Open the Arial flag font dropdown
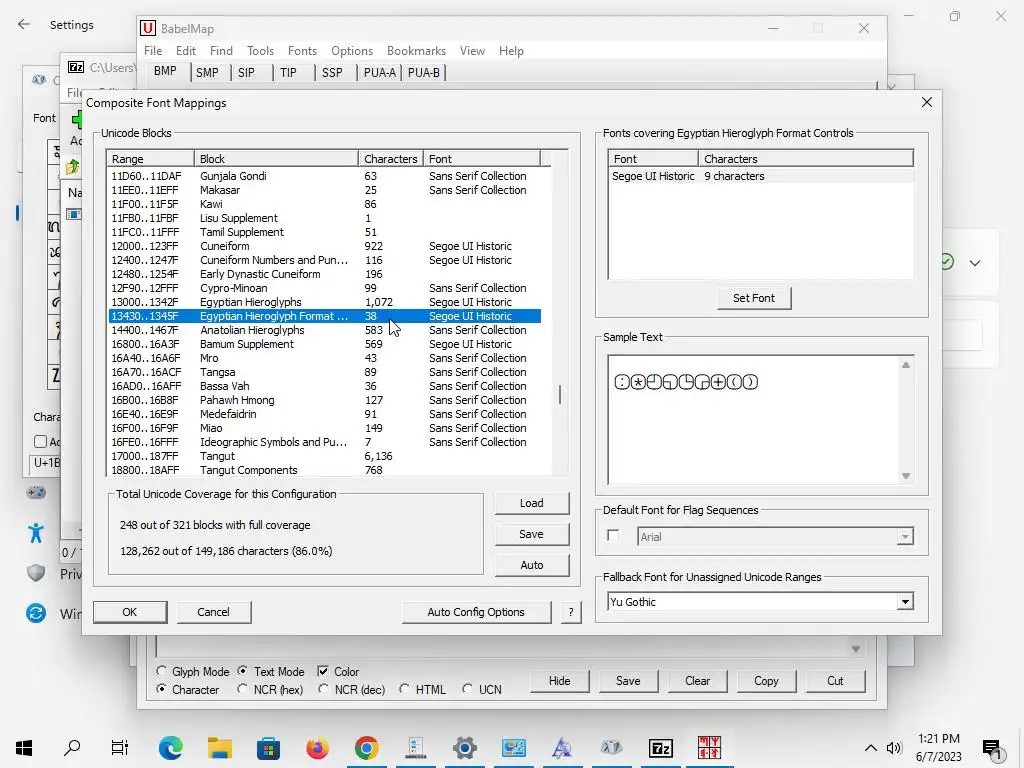Screen dimensions: 1024x768 click(904, 537)
